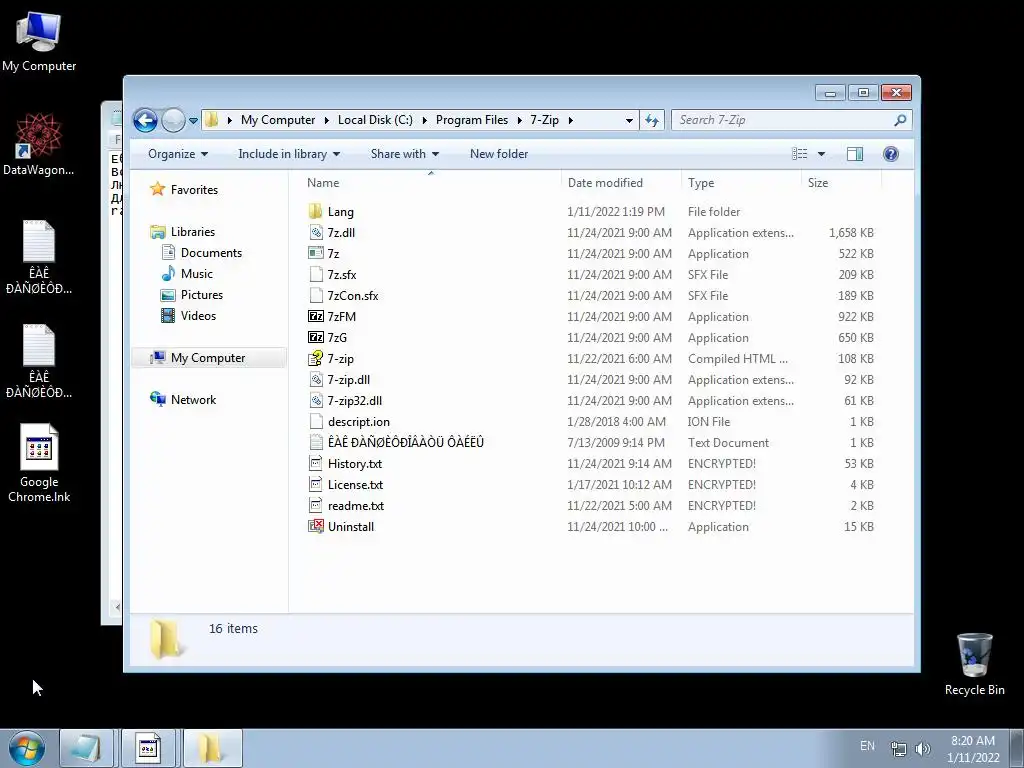This screenshot has height=768, width=1024.
Task: Open Music library in sidebar
Action: 197,274
